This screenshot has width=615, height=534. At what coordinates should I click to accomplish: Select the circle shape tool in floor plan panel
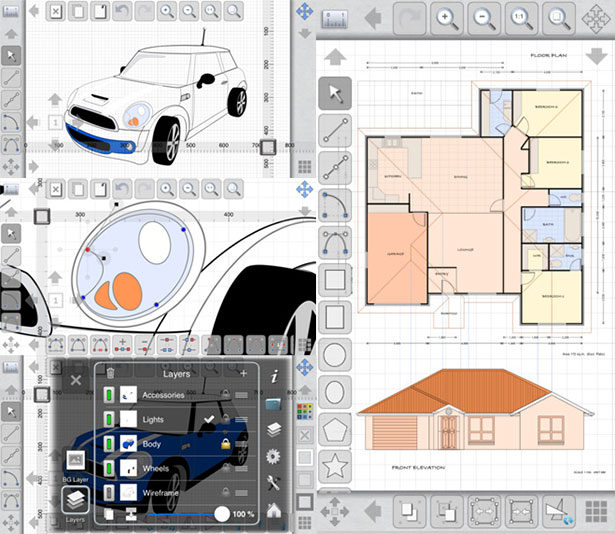click(335, 355)
